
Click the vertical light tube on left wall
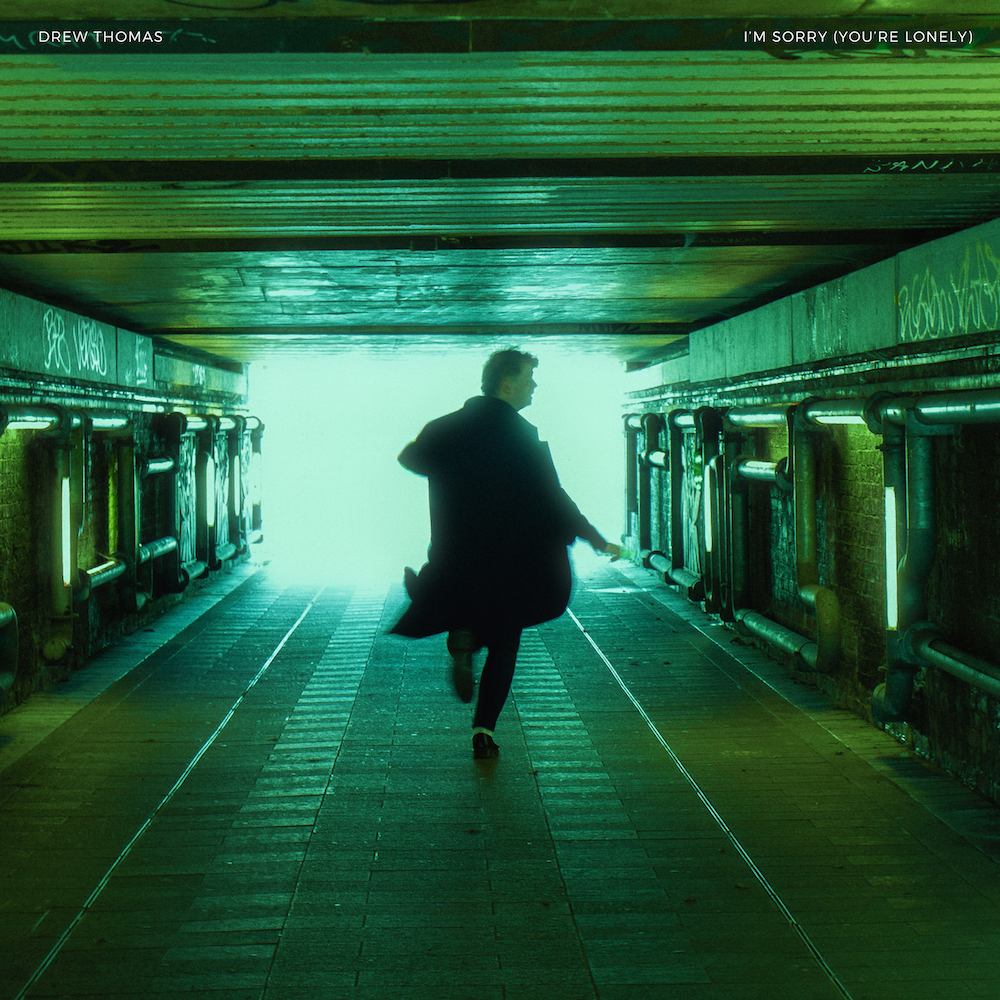coord(66,530)
